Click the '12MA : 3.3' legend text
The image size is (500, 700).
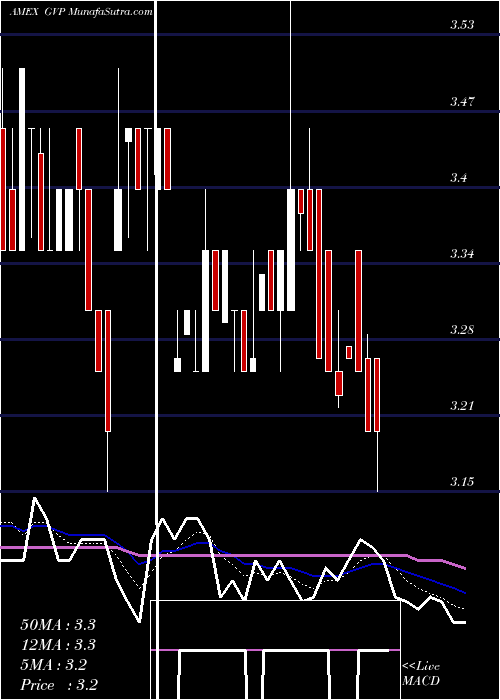[58, 645]
